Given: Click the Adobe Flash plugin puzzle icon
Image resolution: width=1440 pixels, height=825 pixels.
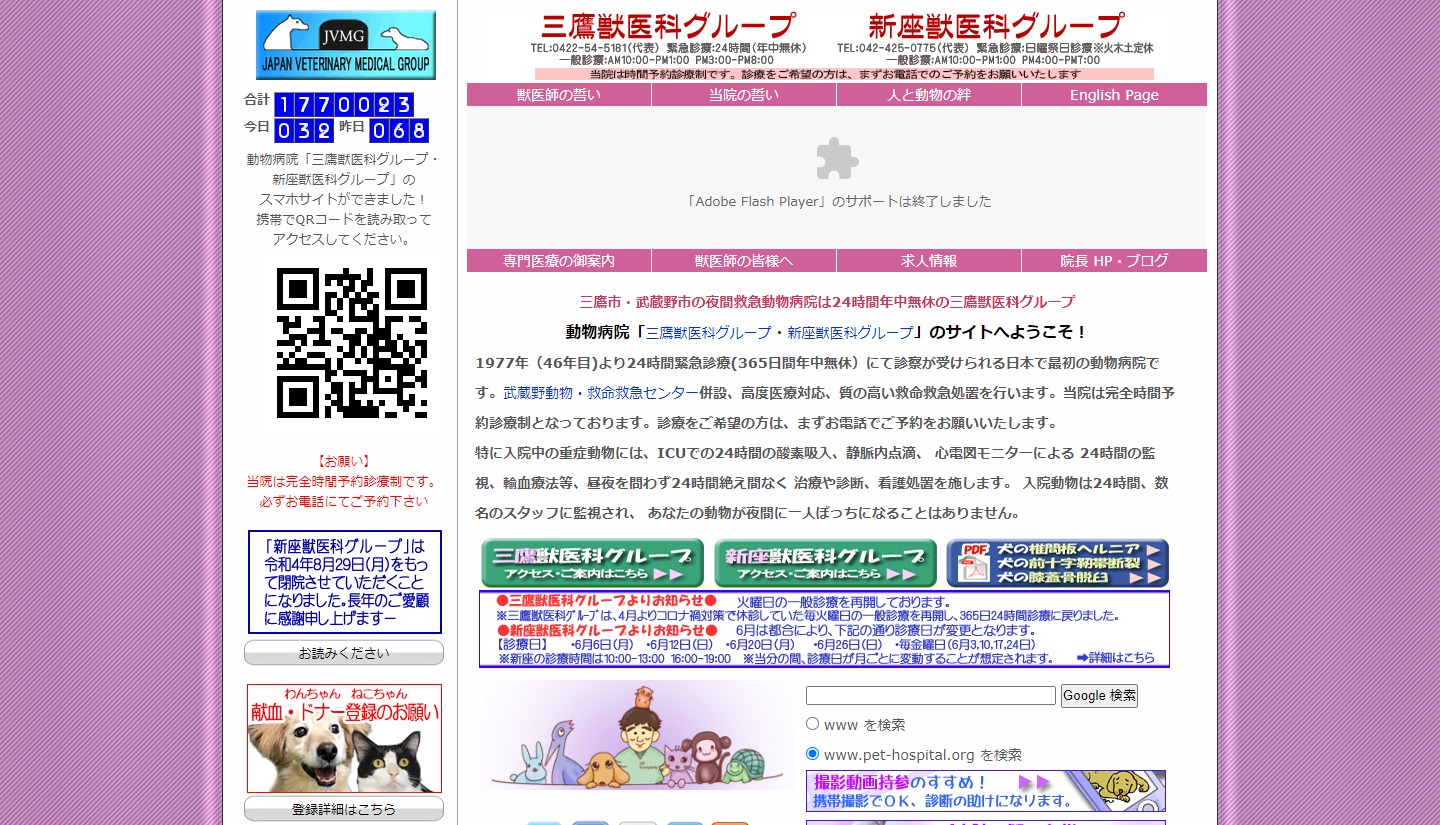Looking at the screenshot, I should [837, 159].
